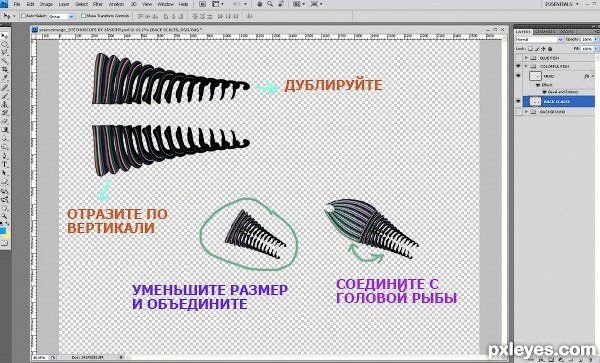
Task: Select the Quick Selection tool
Action: (5, 61)
